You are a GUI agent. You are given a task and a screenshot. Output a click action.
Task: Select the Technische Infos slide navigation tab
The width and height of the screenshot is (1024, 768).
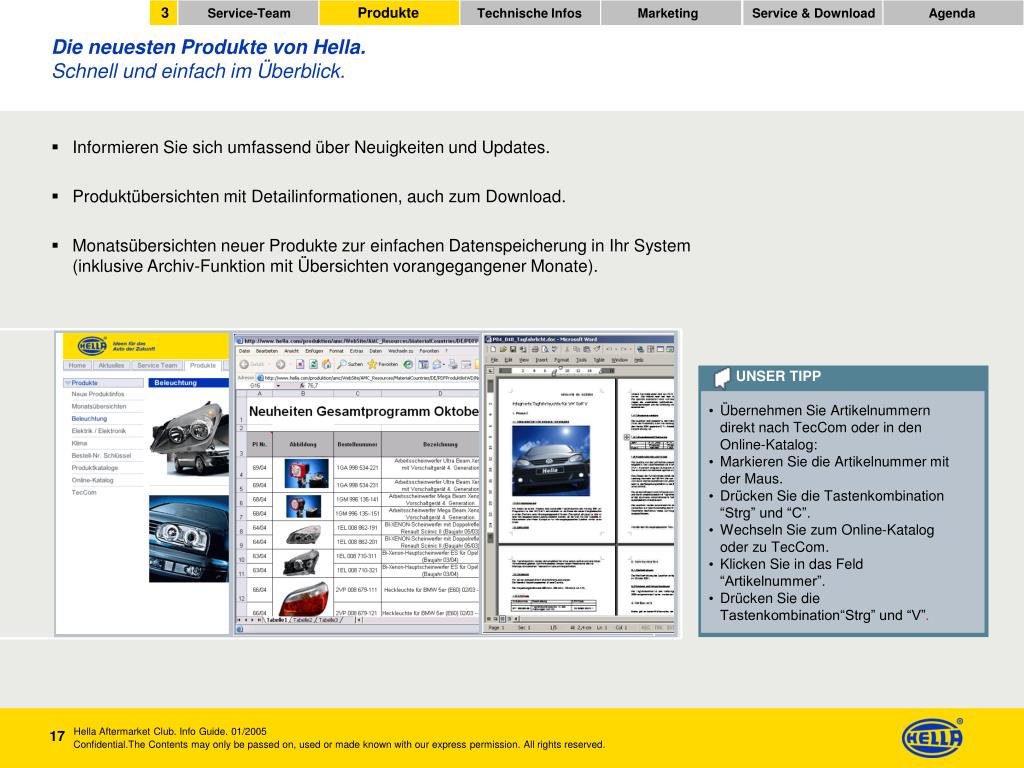click(530, 13)
